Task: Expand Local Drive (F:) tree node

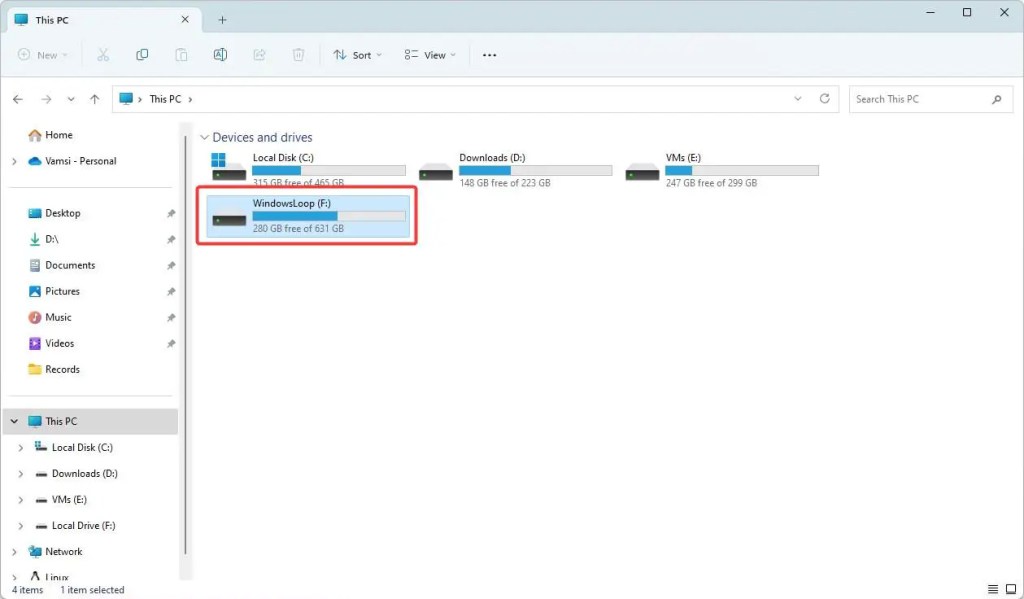Action: [21, 526]
